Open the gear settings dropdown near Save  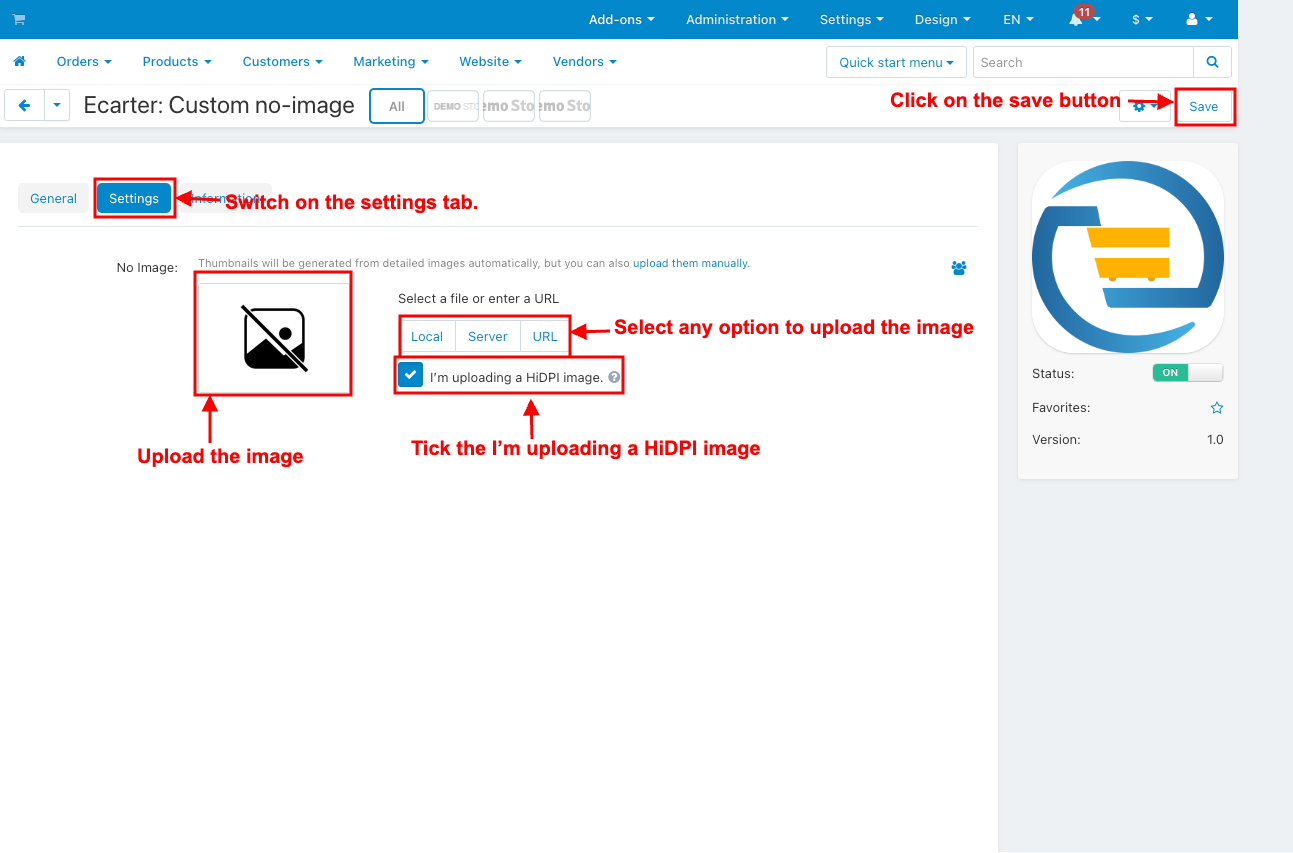(x=1144, y=107)
